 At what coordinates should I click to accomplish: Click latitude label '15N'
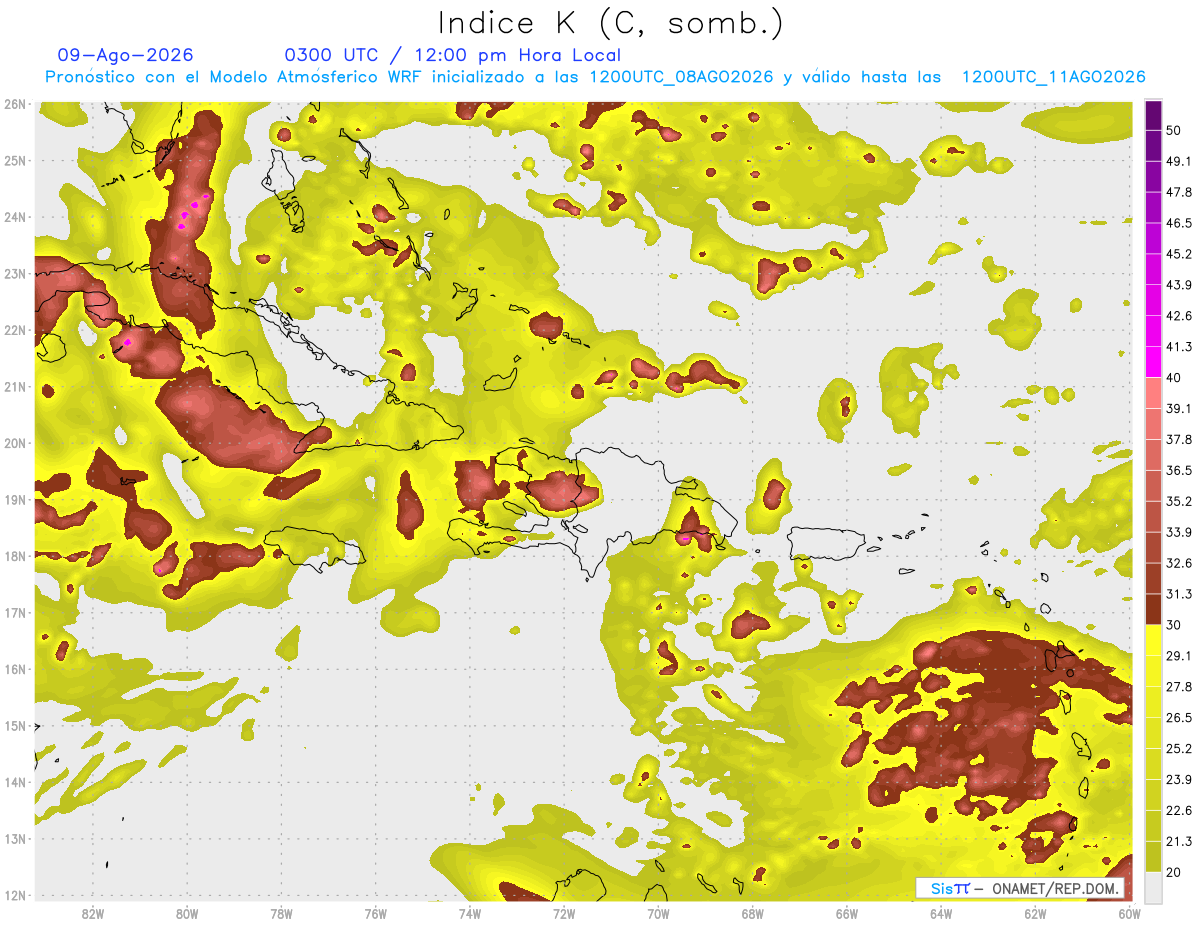[x=15, y=726]
